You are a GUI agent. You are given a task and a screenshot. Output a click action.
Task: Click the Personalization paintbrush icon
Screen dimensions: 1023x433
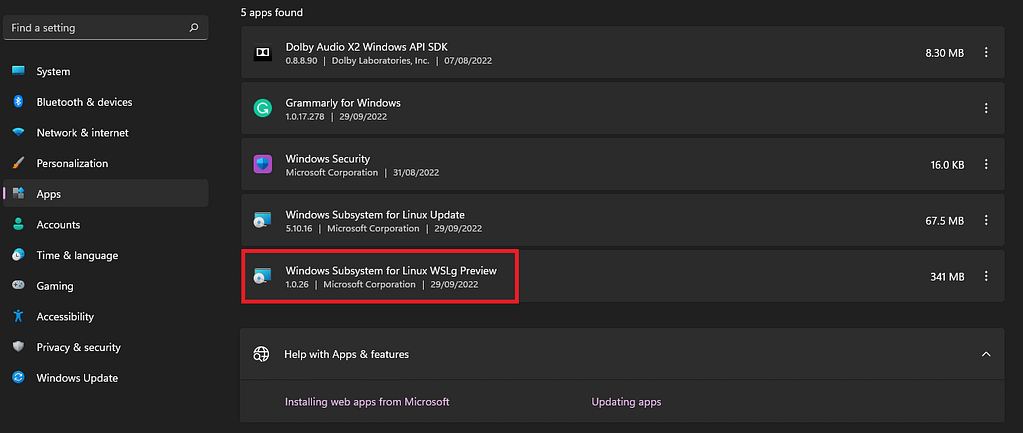tap(18, 163)
